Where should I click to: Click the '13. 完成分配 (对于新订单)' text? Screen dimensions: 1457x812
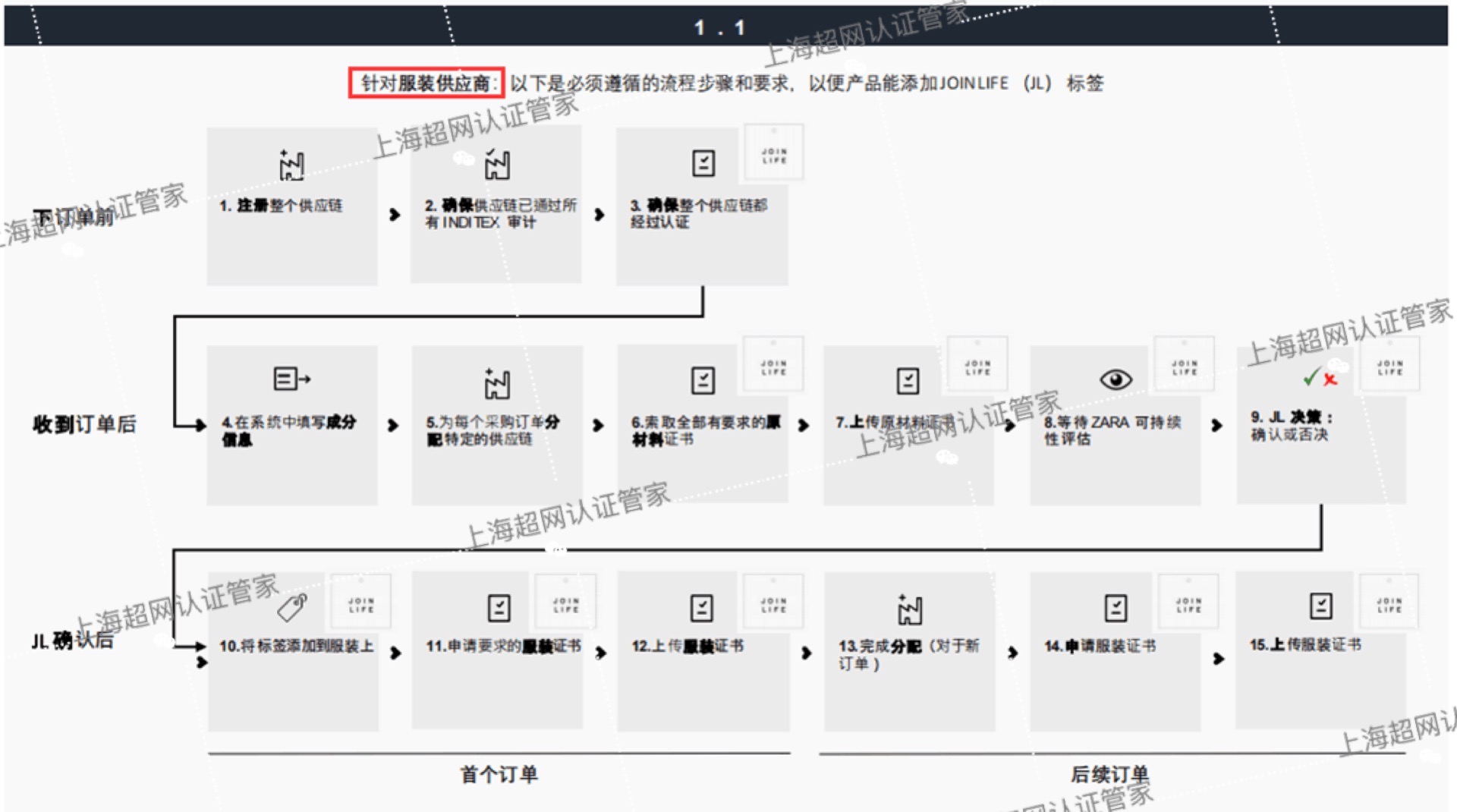point(908,654)
